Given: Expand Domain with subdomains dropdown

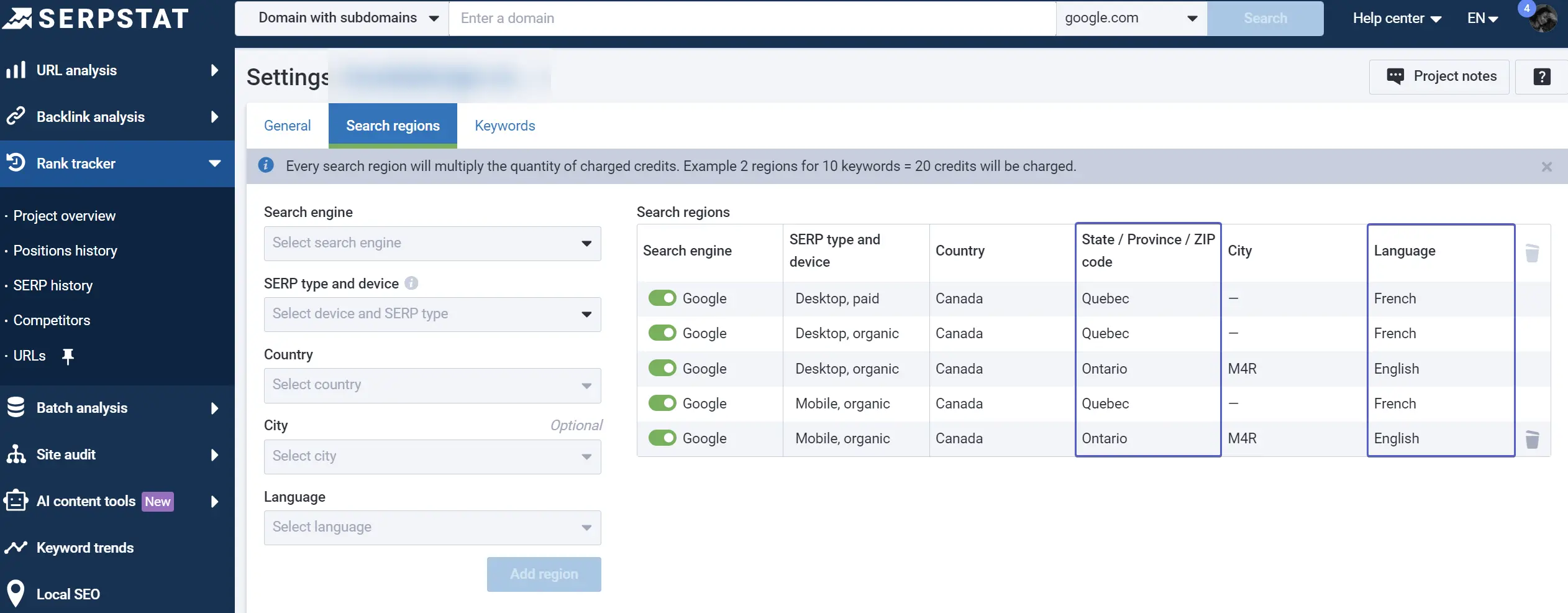Looking at the screenshot, I should (348, 18).
